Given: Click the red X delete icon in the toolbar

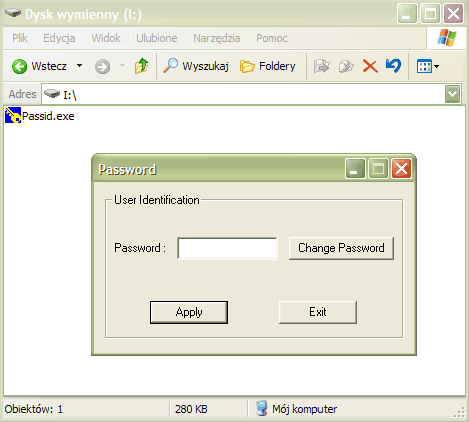Looking at the screenshot, I should pyautogui.click(x=370, y=66).
